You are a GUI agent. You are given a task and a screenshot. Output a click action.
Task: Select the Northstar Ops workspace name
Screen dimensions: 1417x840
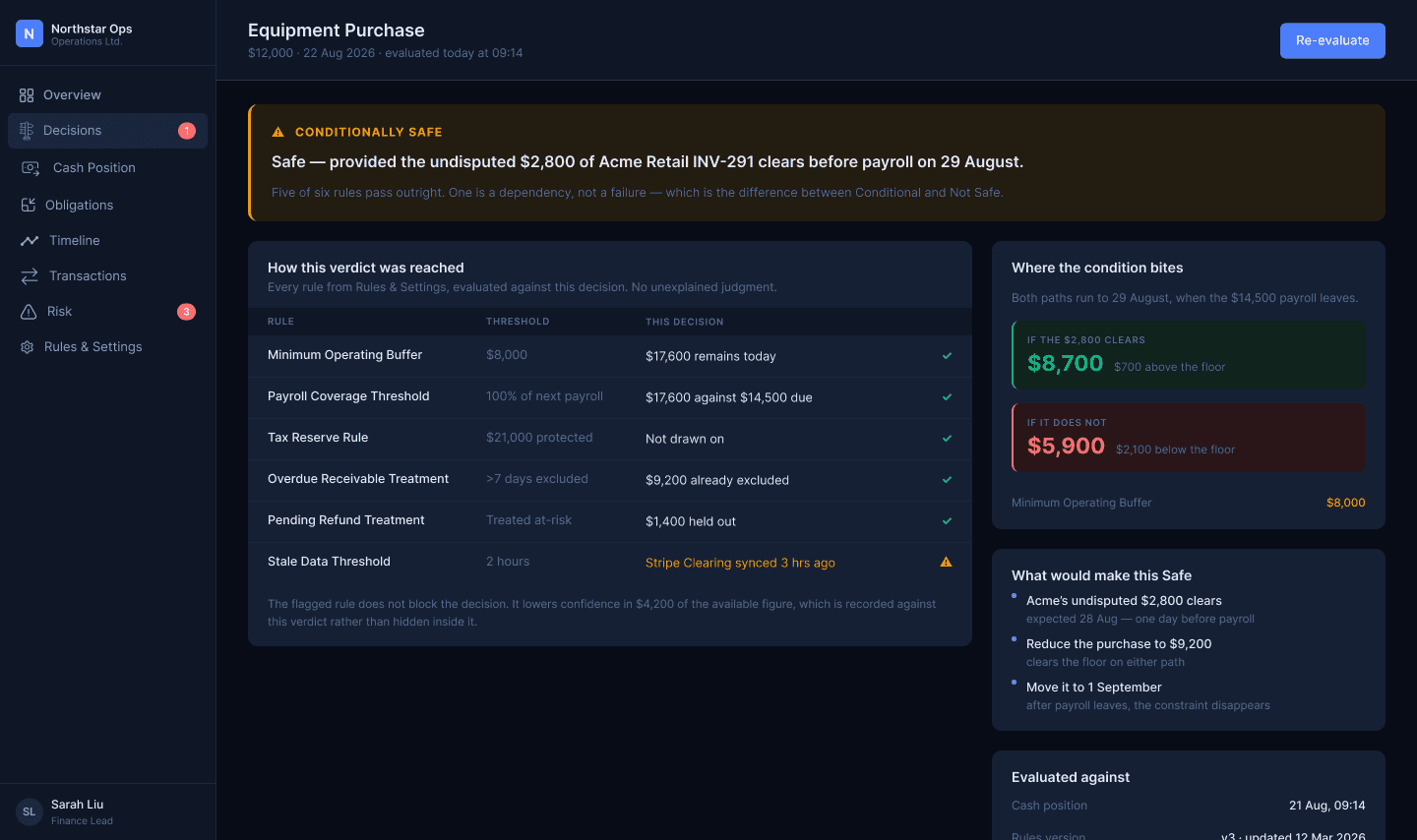click(92, 29)
